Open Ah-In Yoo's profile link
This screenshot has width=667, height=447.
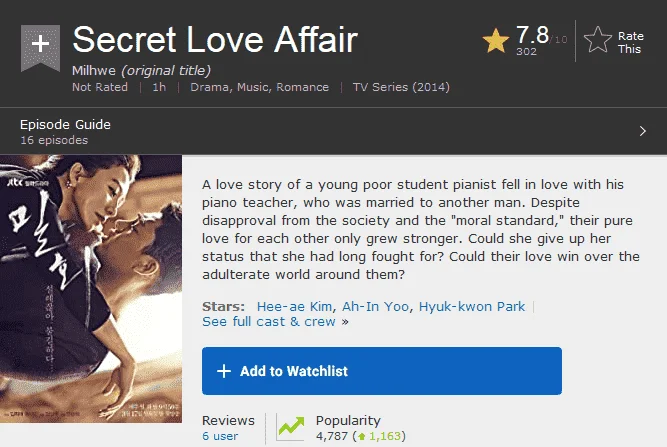coord(376,307)
